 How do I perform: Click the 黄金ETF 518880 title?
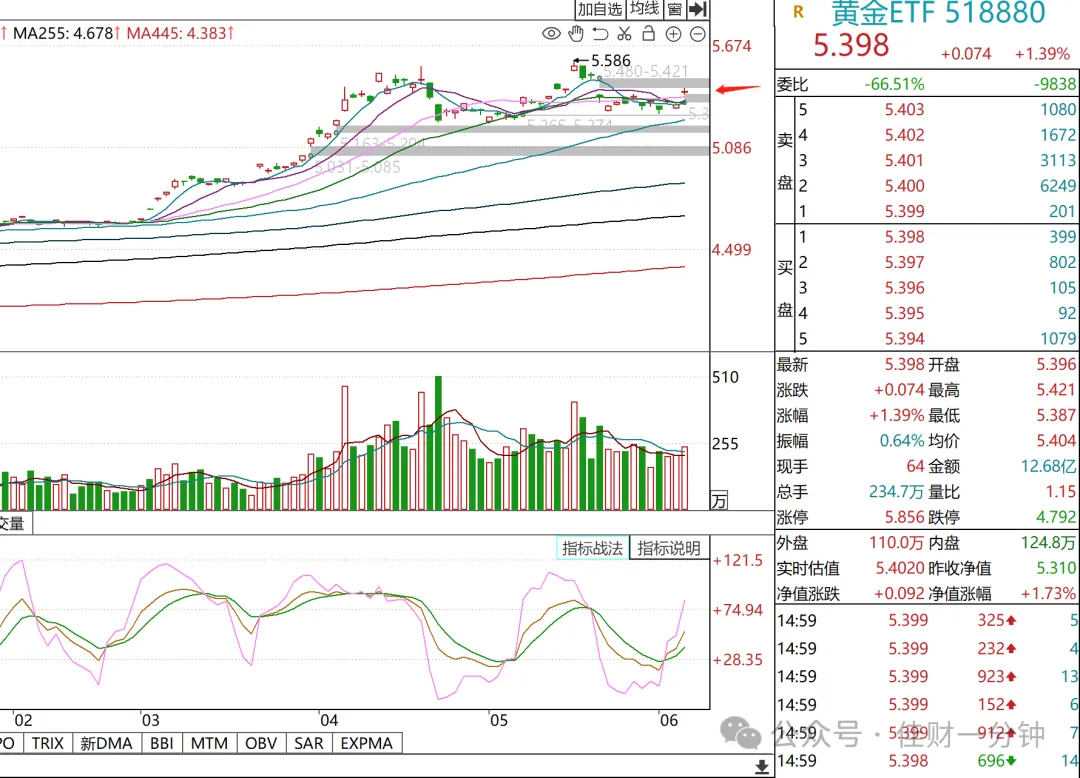pos(938,12)
